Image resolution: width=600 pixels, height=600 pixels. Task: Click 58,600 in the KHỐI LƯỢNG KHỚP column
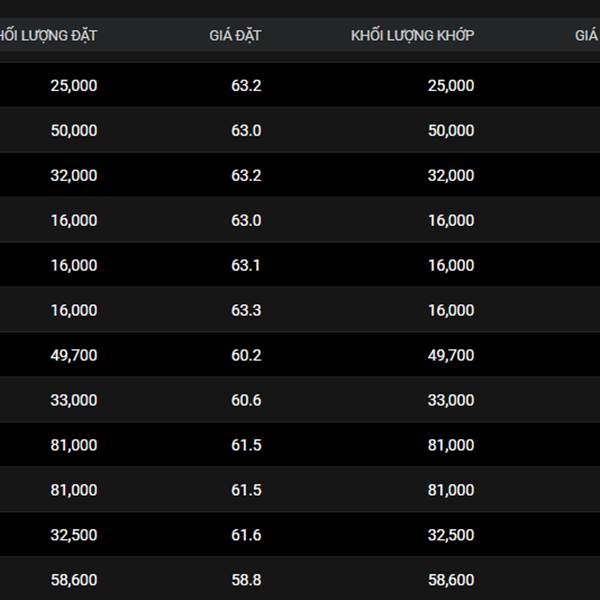pyautogui.click(x=451, y=580)
